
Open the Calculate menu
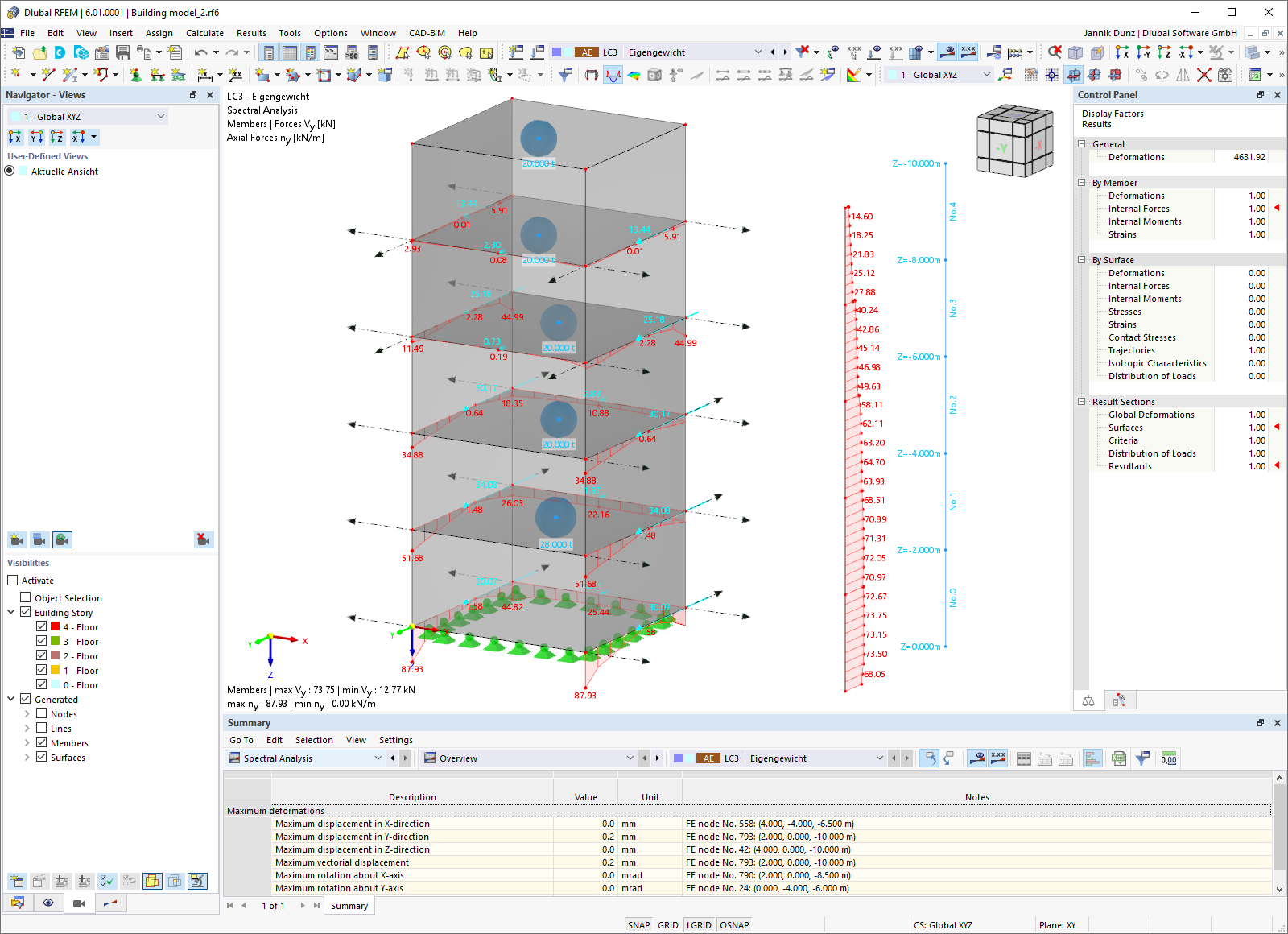[x=204, y=33]
